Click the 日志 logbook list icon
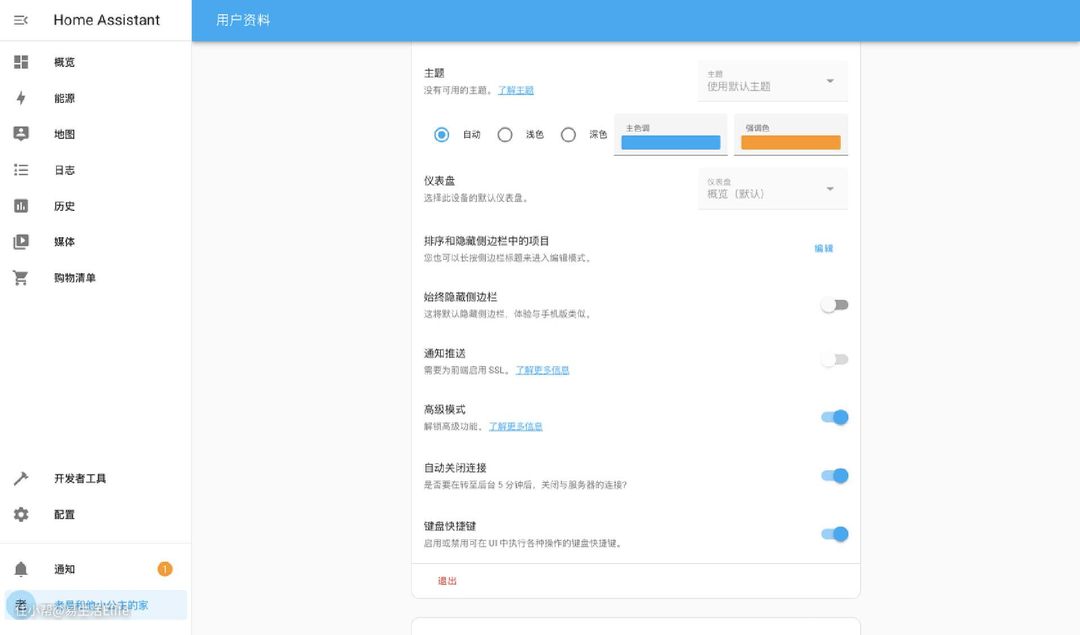This screenshot has width=1080, height=635. [x=21, y=170]
